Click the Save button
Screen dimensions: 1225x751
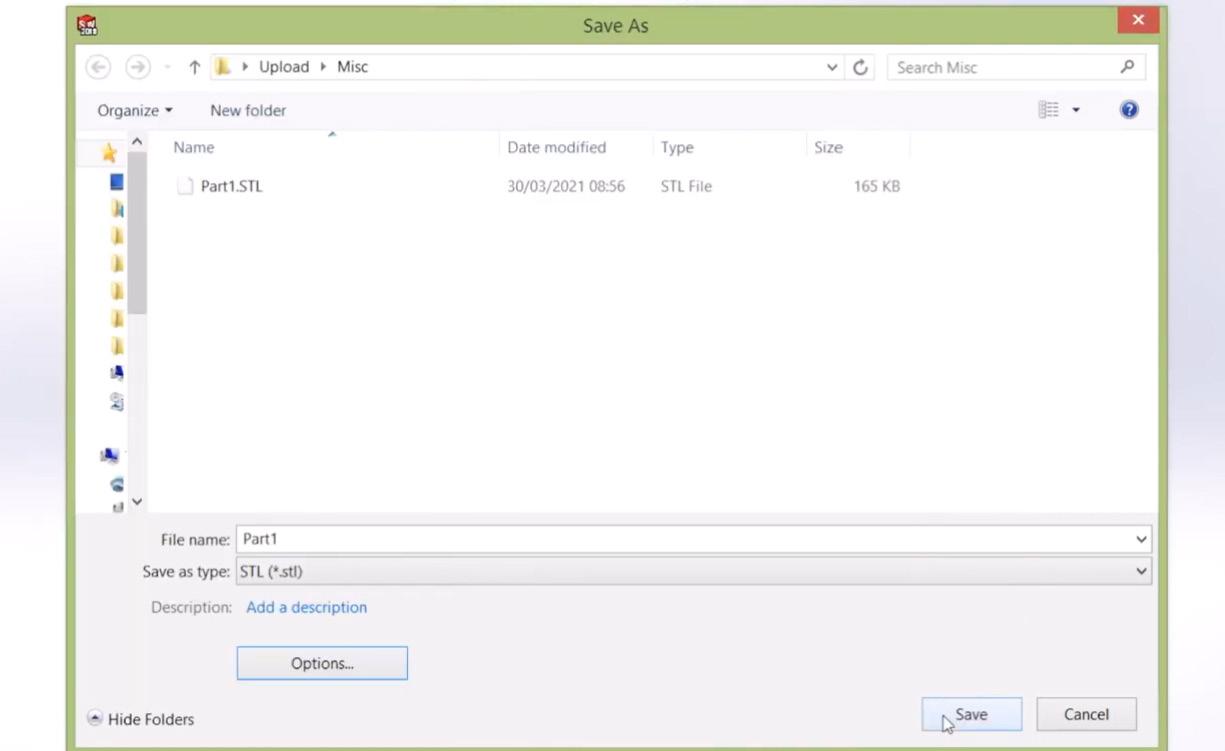click(971, 714)
